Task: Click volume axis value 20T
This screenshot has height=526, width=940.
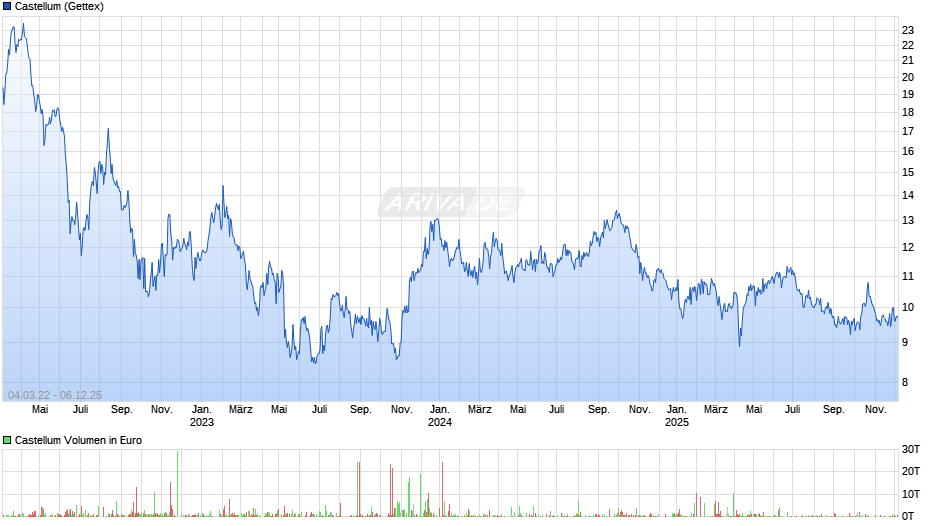Action: point(911,471)
